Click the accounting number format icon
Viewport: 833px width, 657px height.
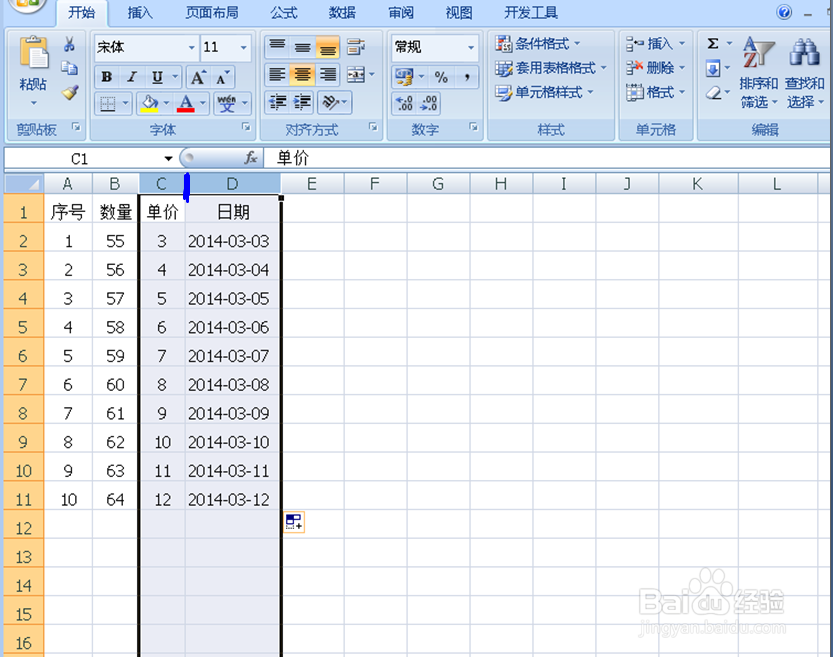tap(404, 78)
